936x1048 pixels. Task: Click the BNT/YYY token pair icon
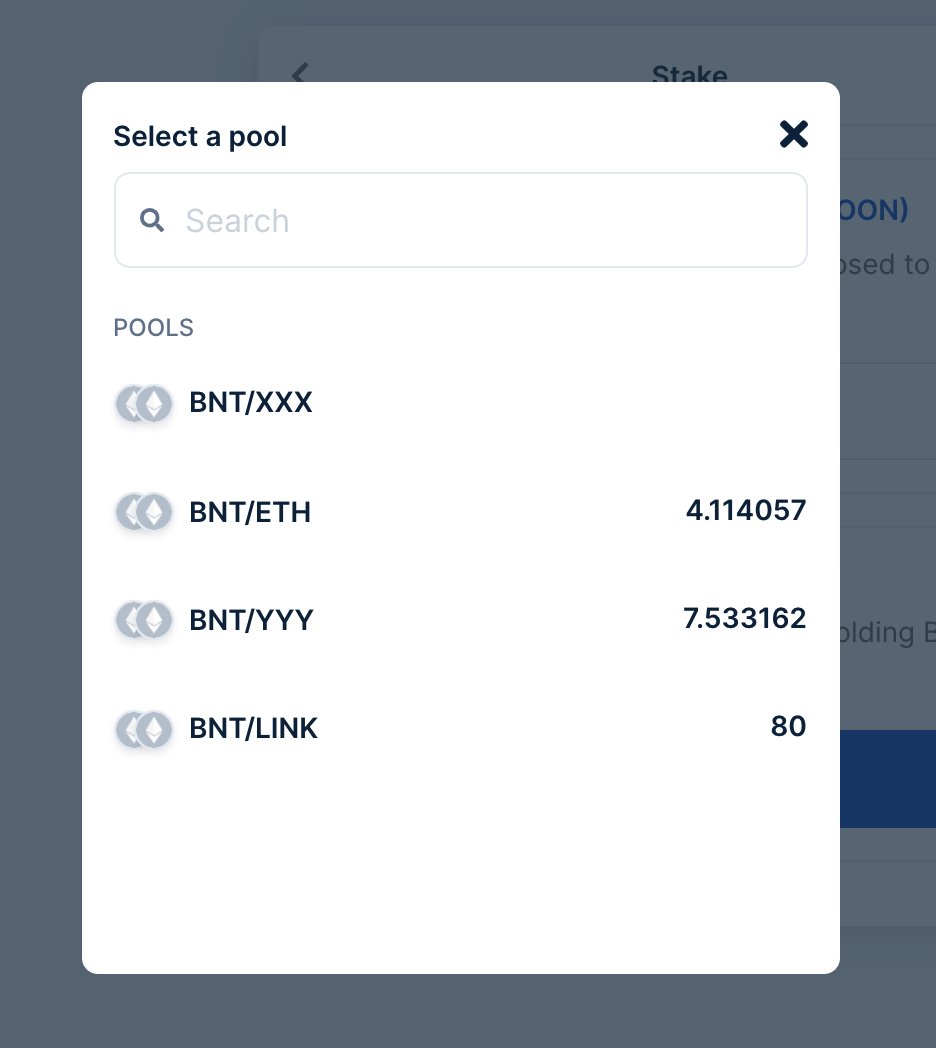click(144, 619)
